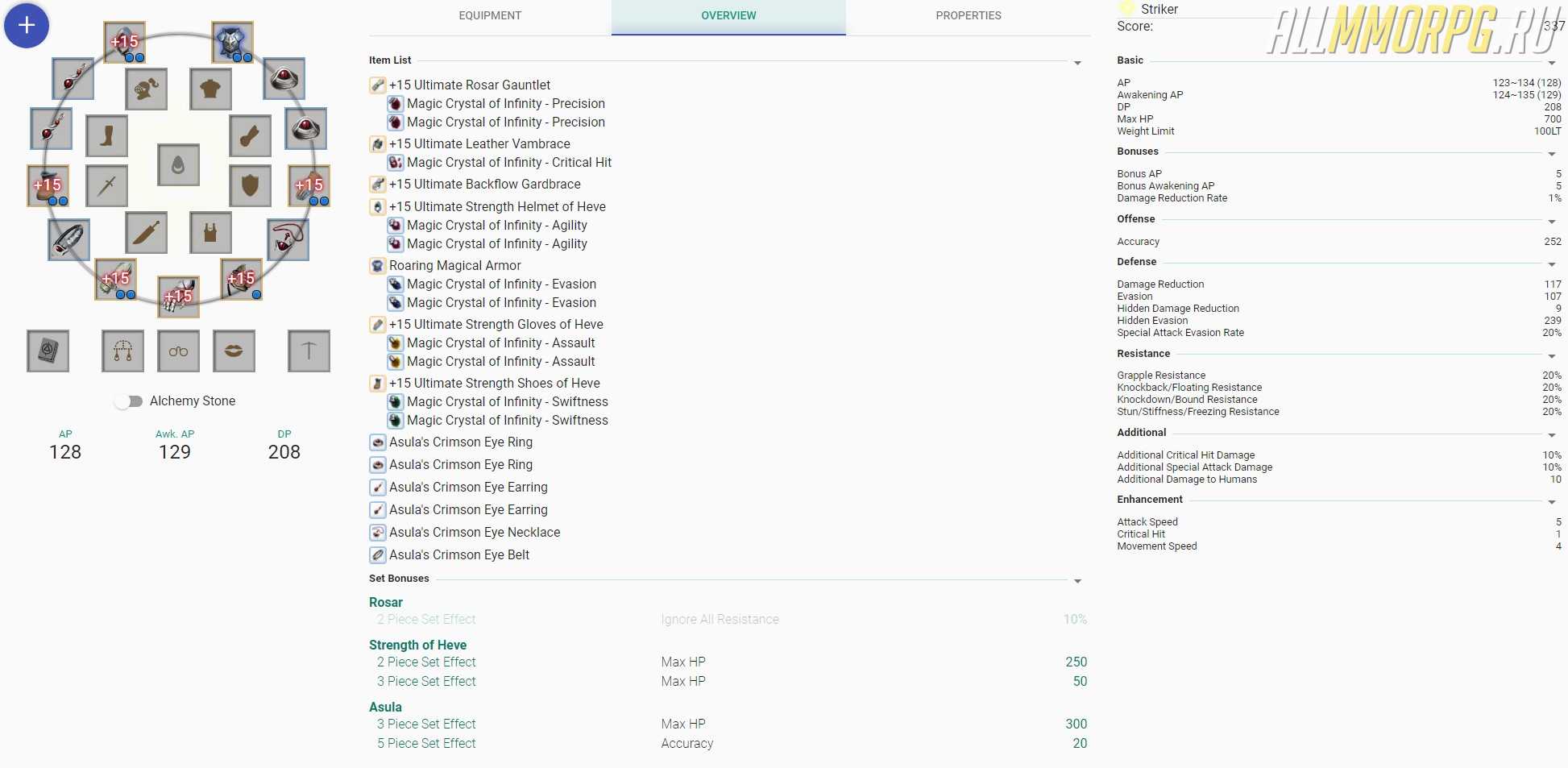Collapse the Resistance stats section
This screenshot has width=1568, height=768.
point(1551,356)
